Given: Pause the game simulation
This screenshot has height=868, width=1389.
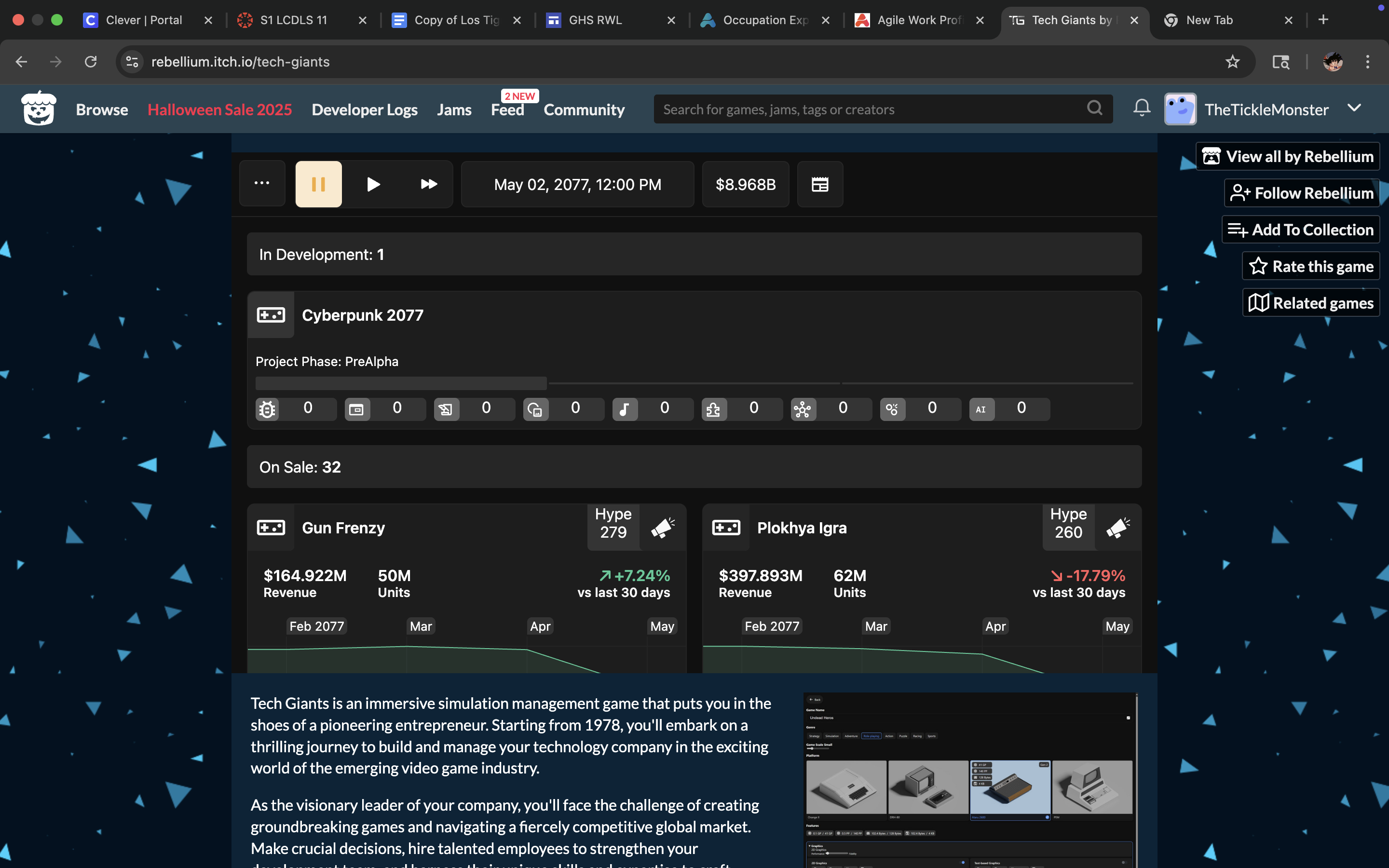Looking at the screenshot, I should (x=318, y=184).
